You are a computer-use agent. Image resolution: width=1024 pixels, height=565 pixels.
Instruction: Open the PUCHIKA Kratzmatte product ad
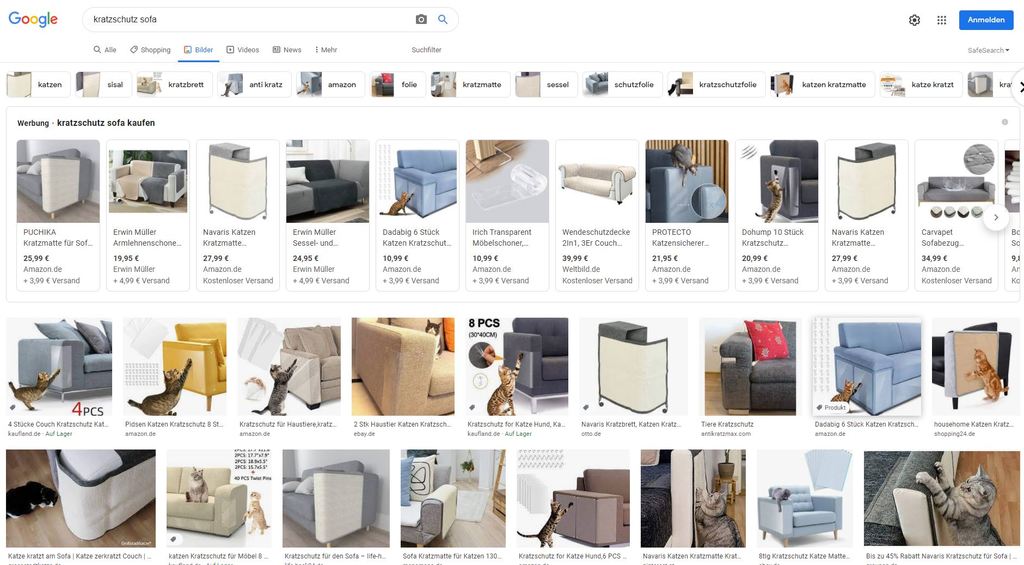(58, 215)
